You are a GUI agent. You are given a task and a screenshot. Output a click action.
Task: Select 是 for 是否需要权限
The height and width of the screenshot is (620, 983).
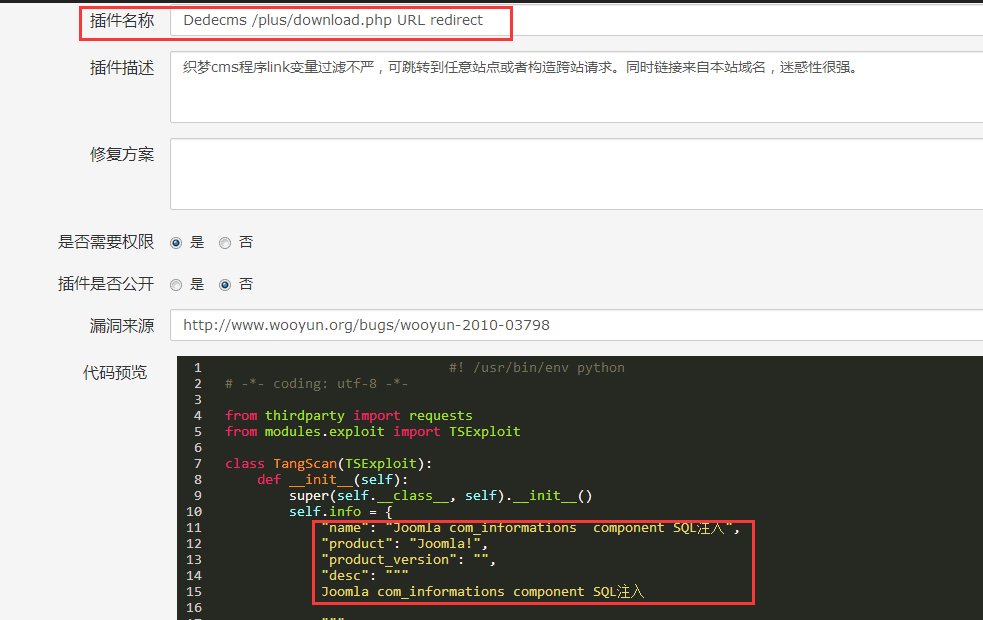tap(176, 243)
